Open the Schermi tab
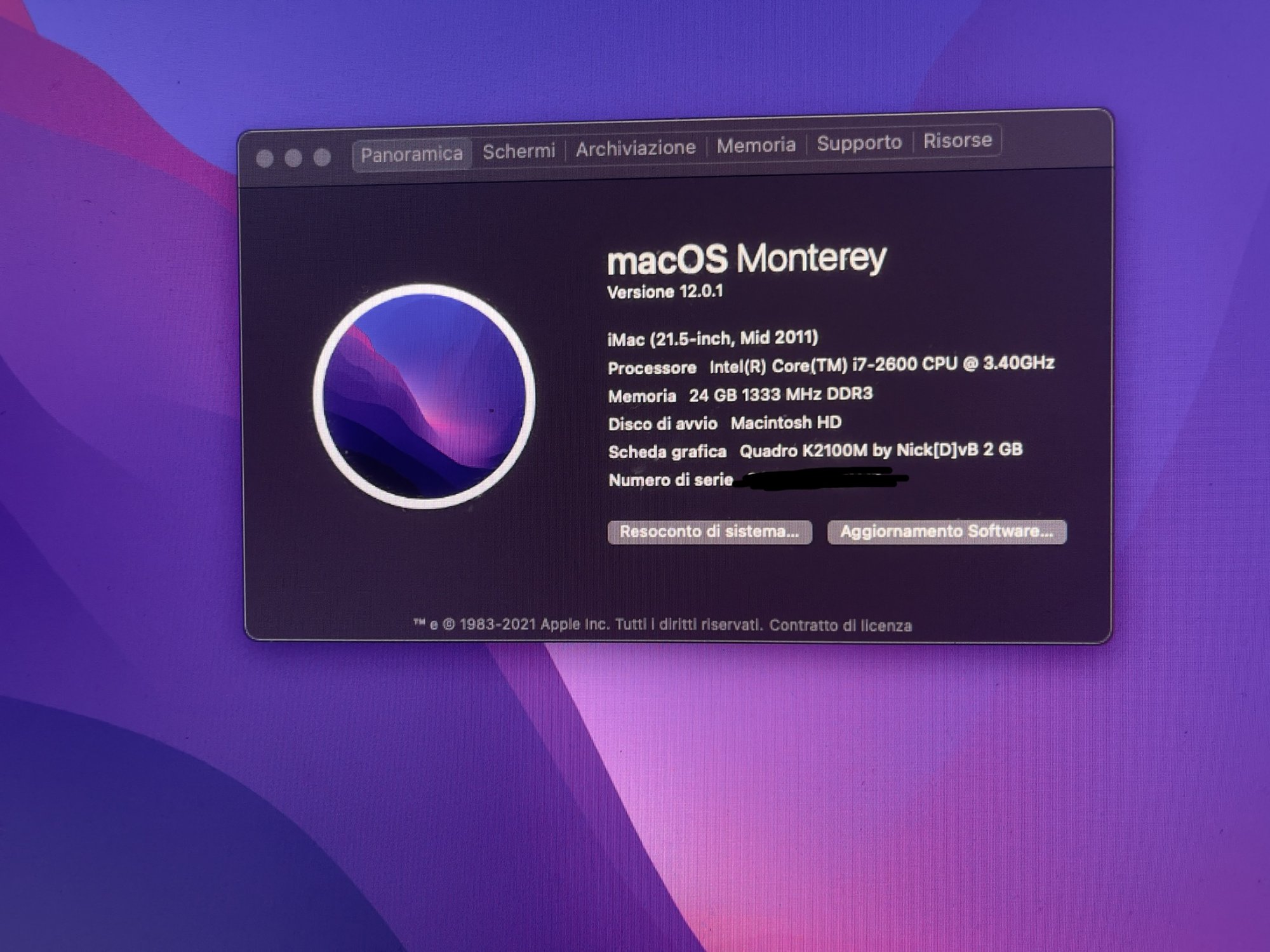 pos(519,151)
